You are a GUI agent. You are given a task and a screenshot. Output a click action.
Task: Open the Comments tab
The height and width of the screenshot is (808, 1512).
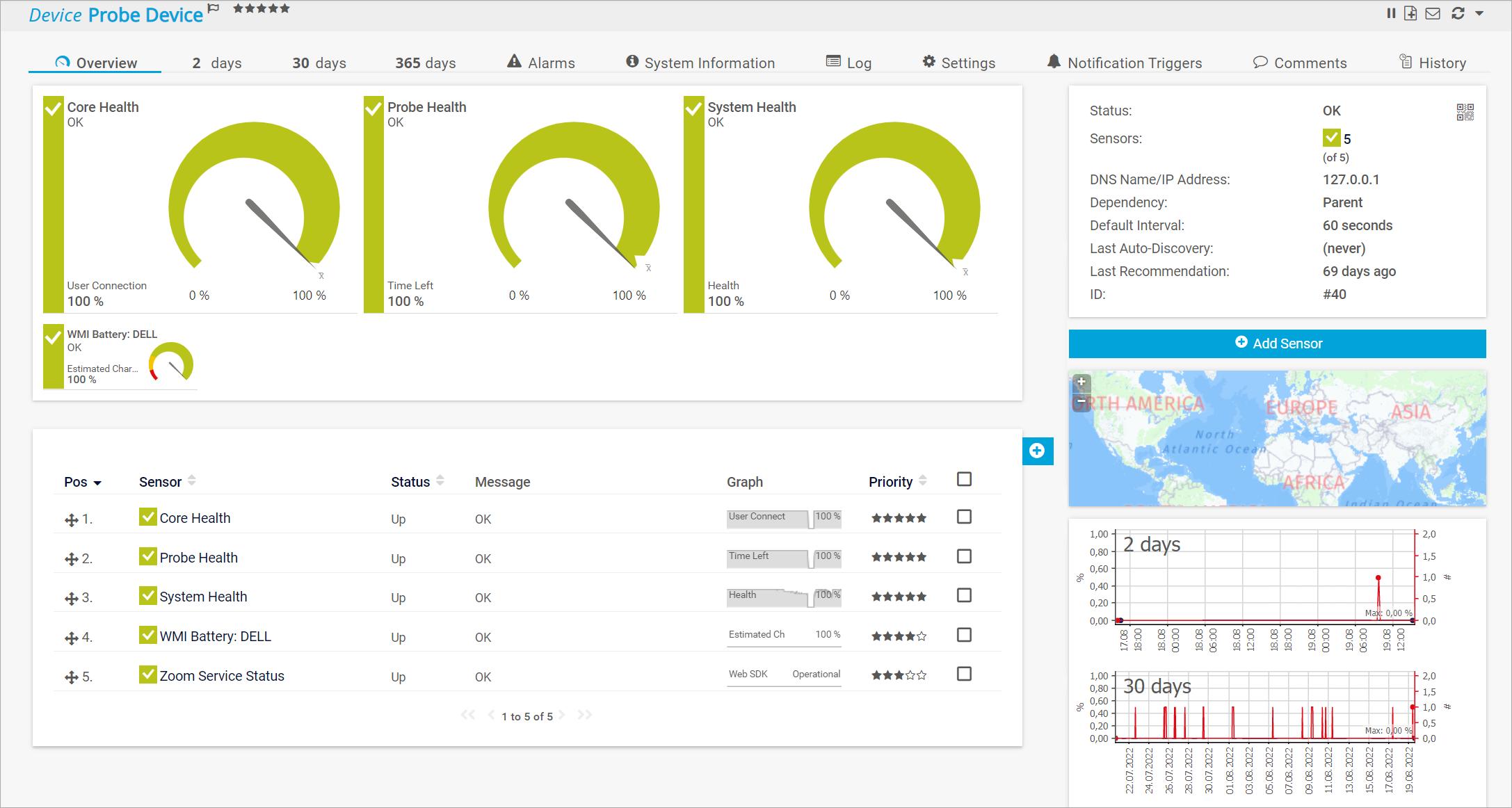coord(1300,63)
